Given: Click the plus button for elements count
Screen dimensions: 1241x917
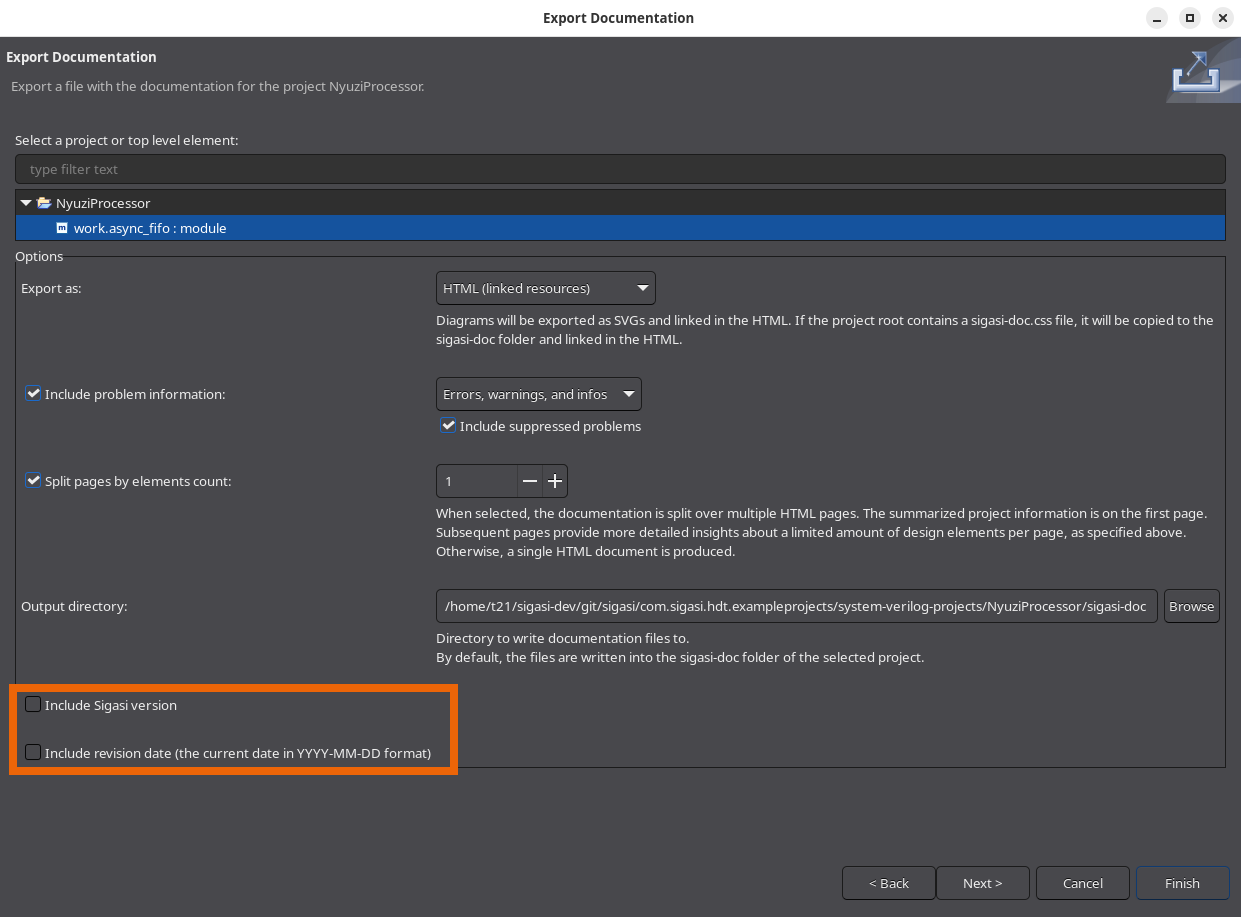Looking at the screenshot, I should (x=555, y=482).
